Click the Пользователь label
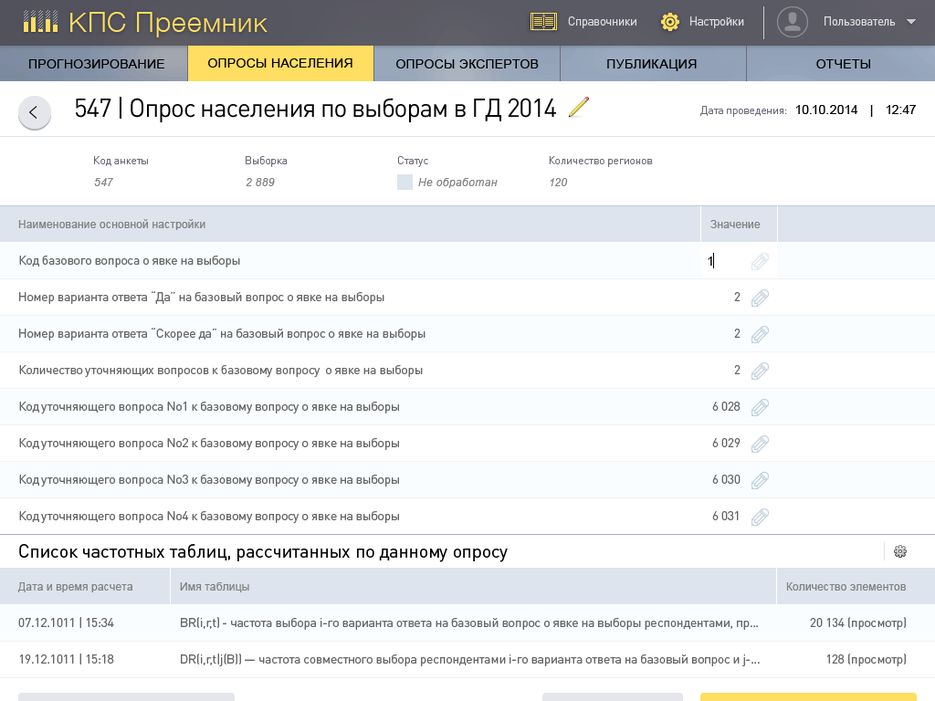935x701 pixels. [859, 21]
